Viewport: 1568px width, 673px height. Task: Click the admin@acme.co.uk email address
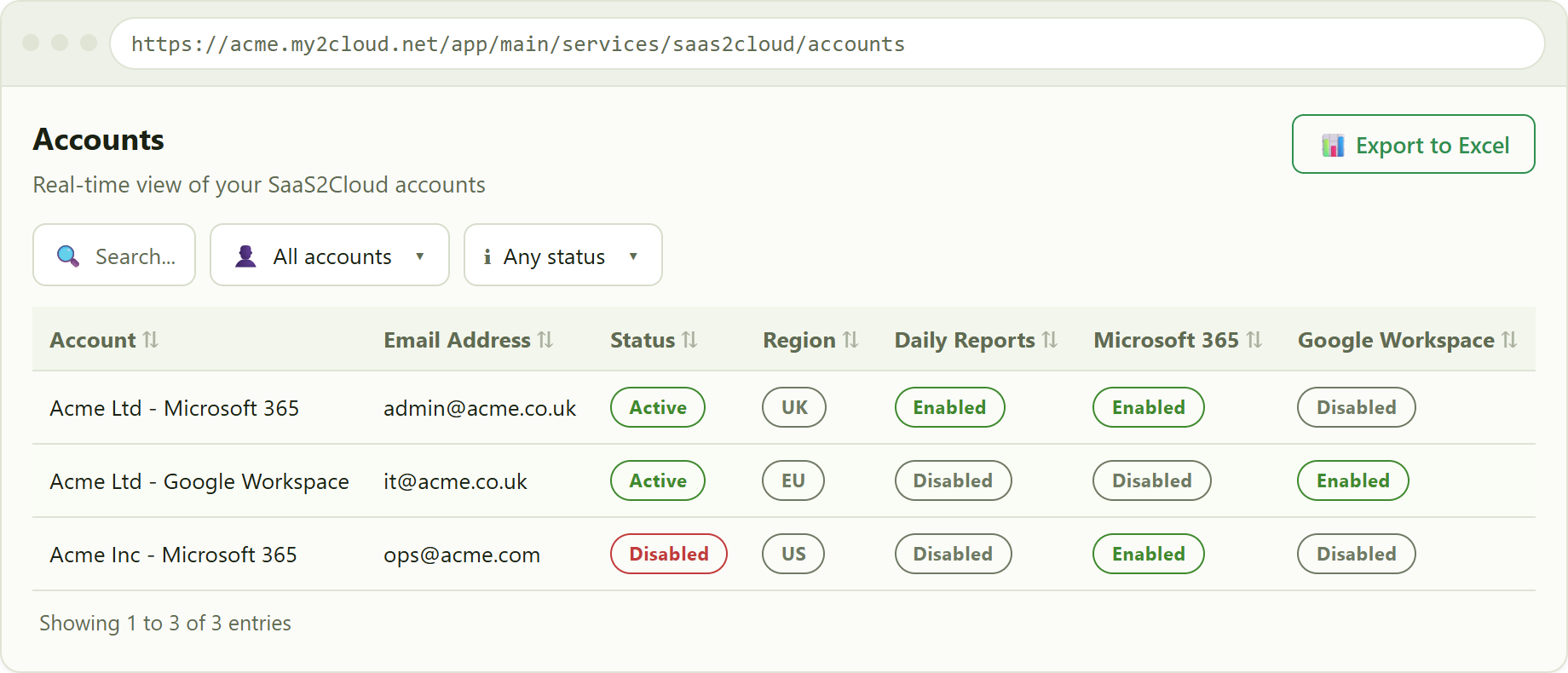click(x=480, y=408)
